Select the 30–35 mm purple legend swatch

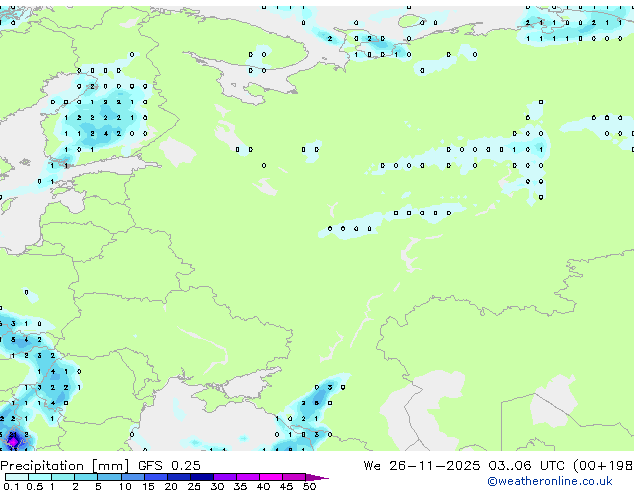pos(225,477)
